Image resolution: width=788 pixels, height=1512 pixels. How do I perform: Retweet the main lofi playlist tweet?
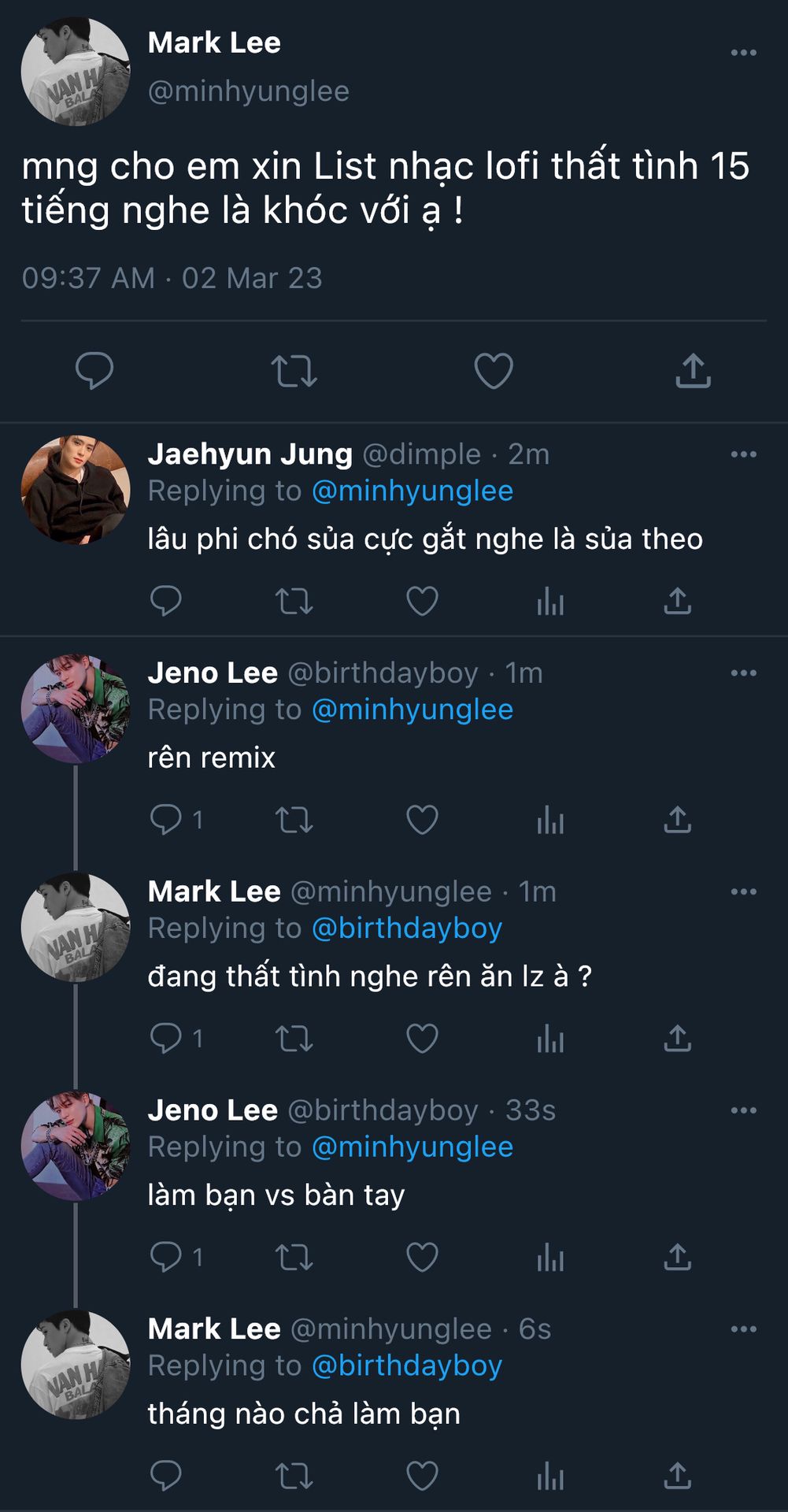tap(294, 371)
